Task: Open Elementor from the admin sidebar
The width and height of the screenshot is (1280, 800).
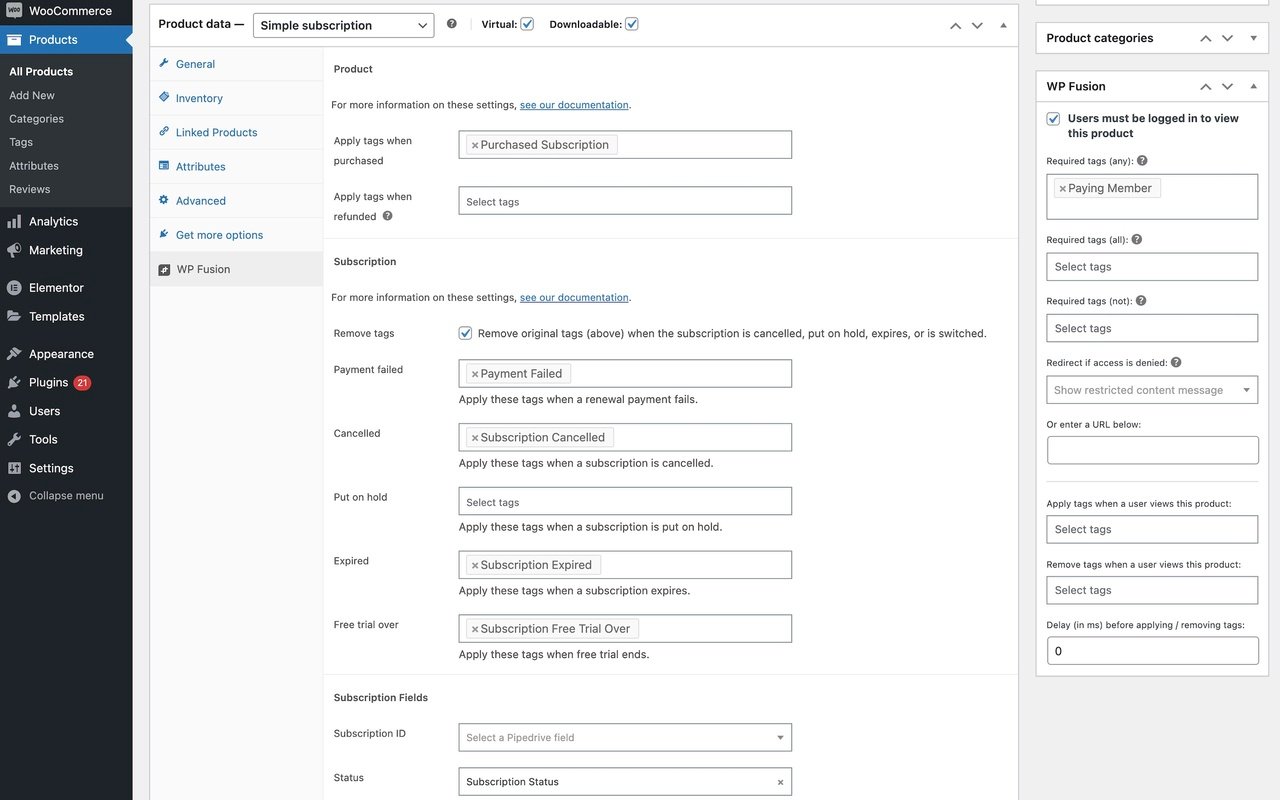Action: pos(54,286)
